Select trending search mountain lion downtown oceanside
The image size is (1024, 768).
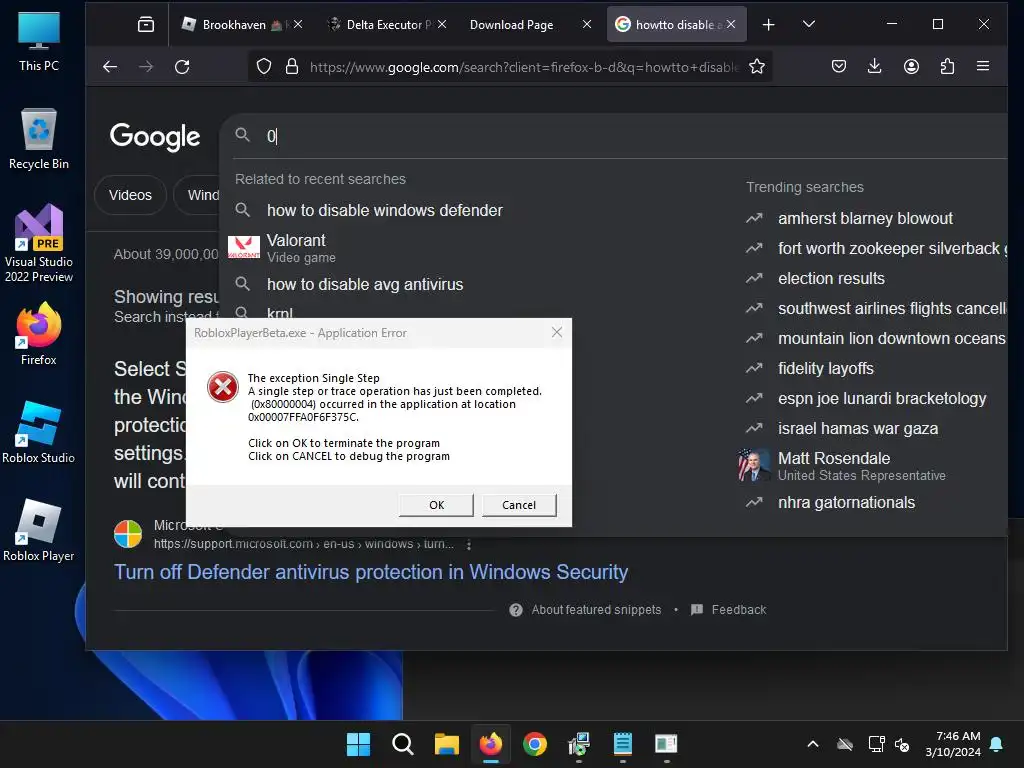click(x=891, y=339)
